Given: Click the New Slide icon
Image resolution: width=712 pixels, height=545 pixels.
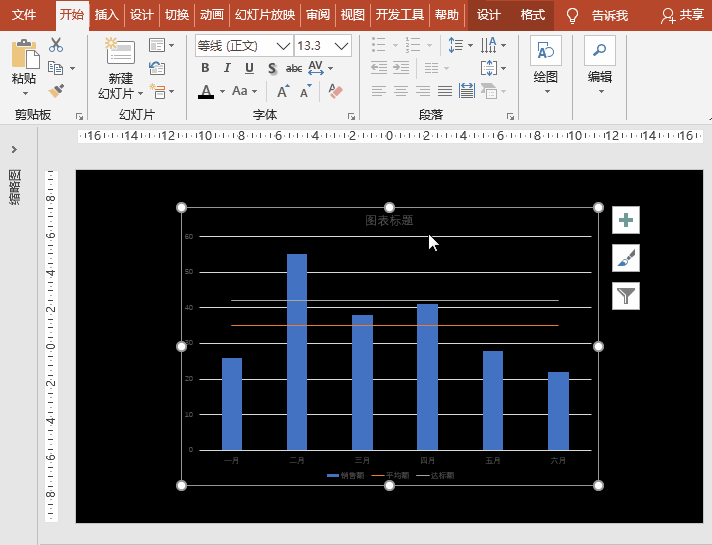Looking at the screenshot, I should tap(120, 51).
